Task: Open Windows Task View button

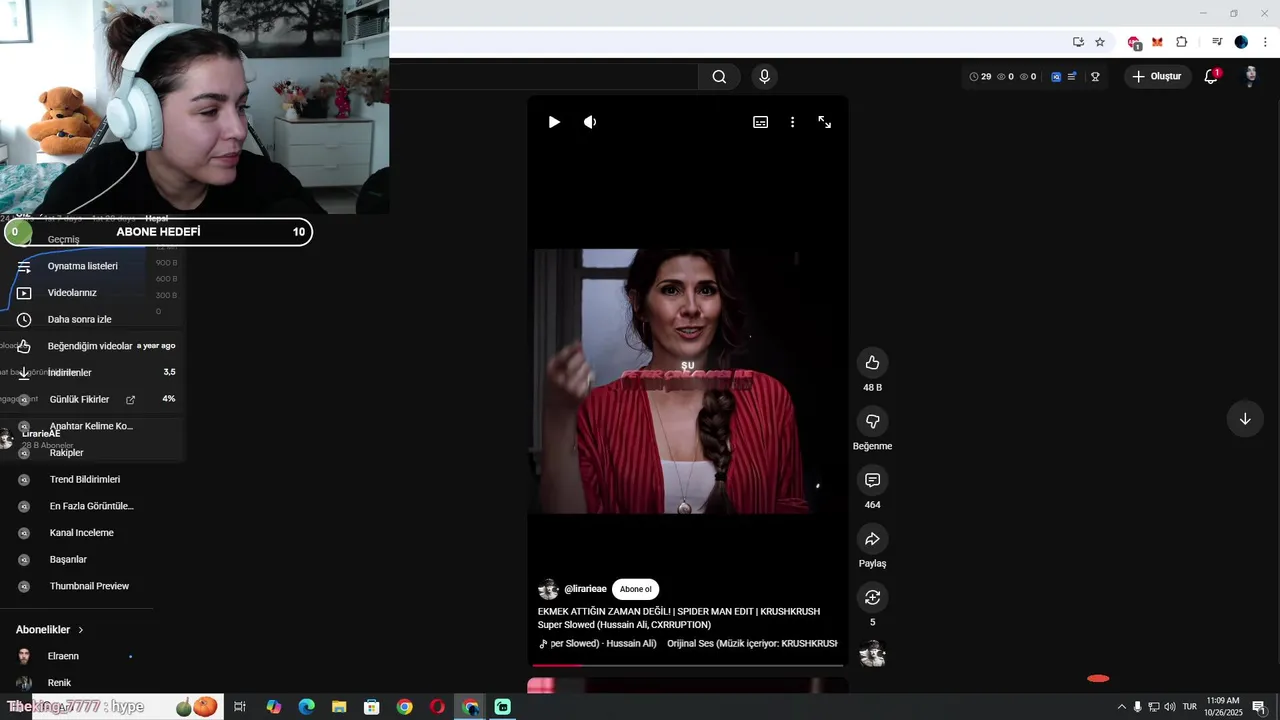Action: point(240,707)
